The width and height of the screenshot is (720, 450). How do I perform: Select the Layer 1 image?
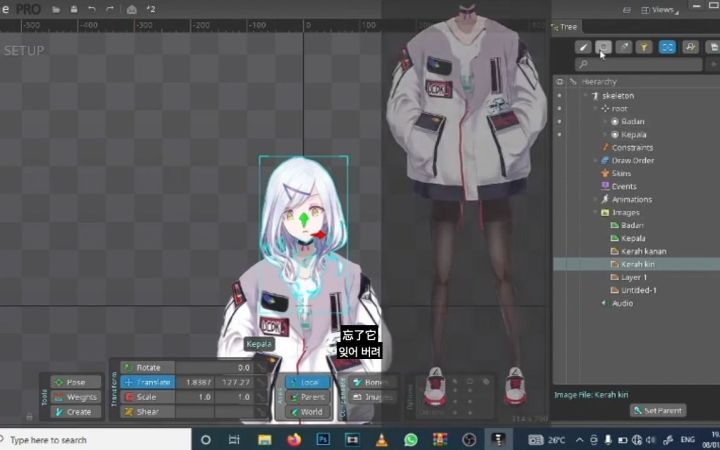[x=634, y=277]
